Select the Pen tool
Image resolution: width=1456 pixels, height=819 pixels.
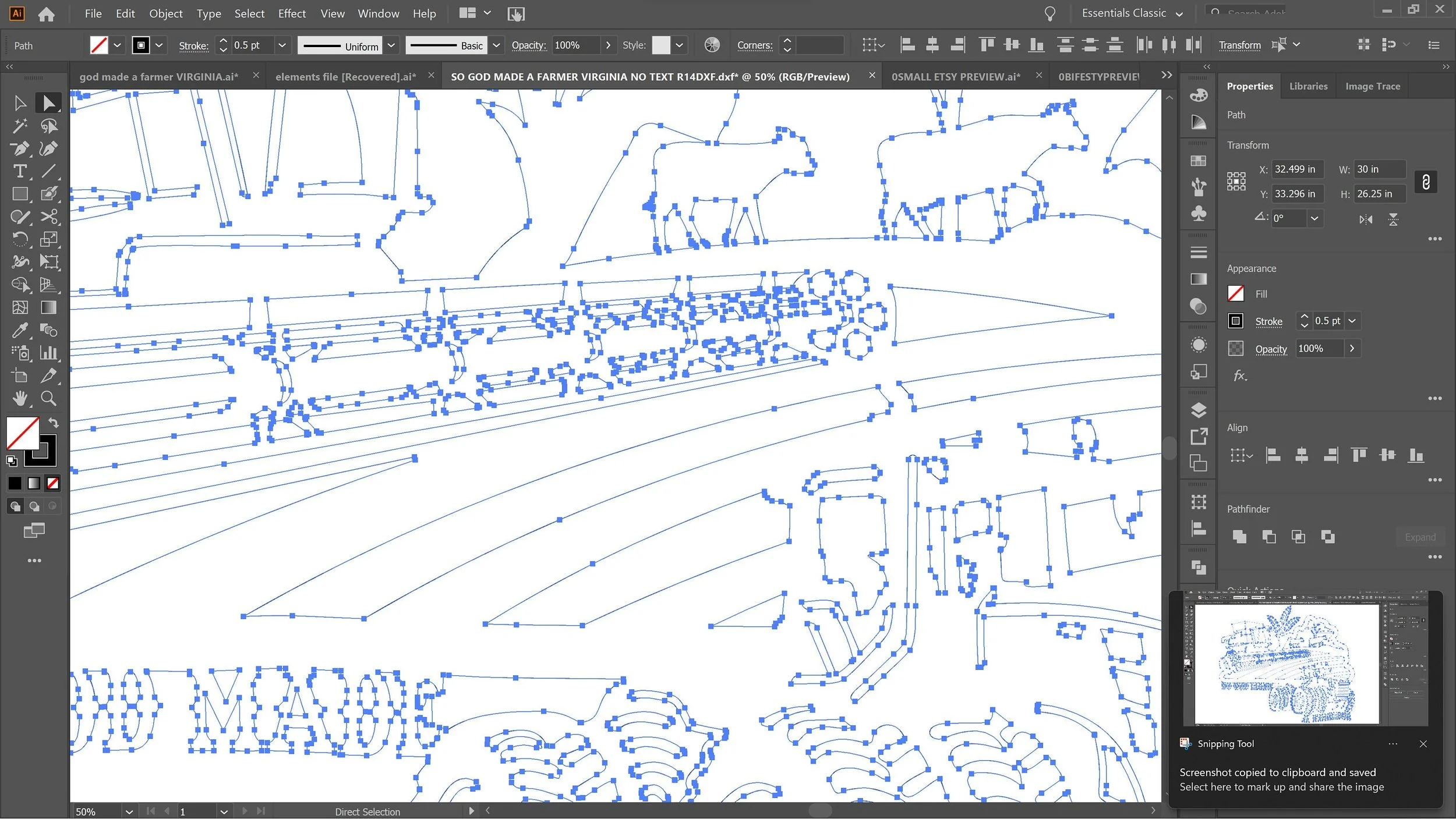20,148
